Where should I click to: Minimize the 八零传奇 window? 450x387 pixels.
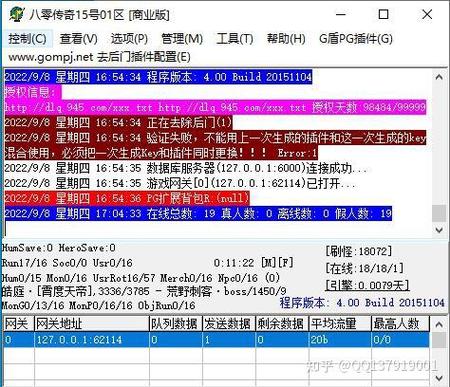coord(340,14)
